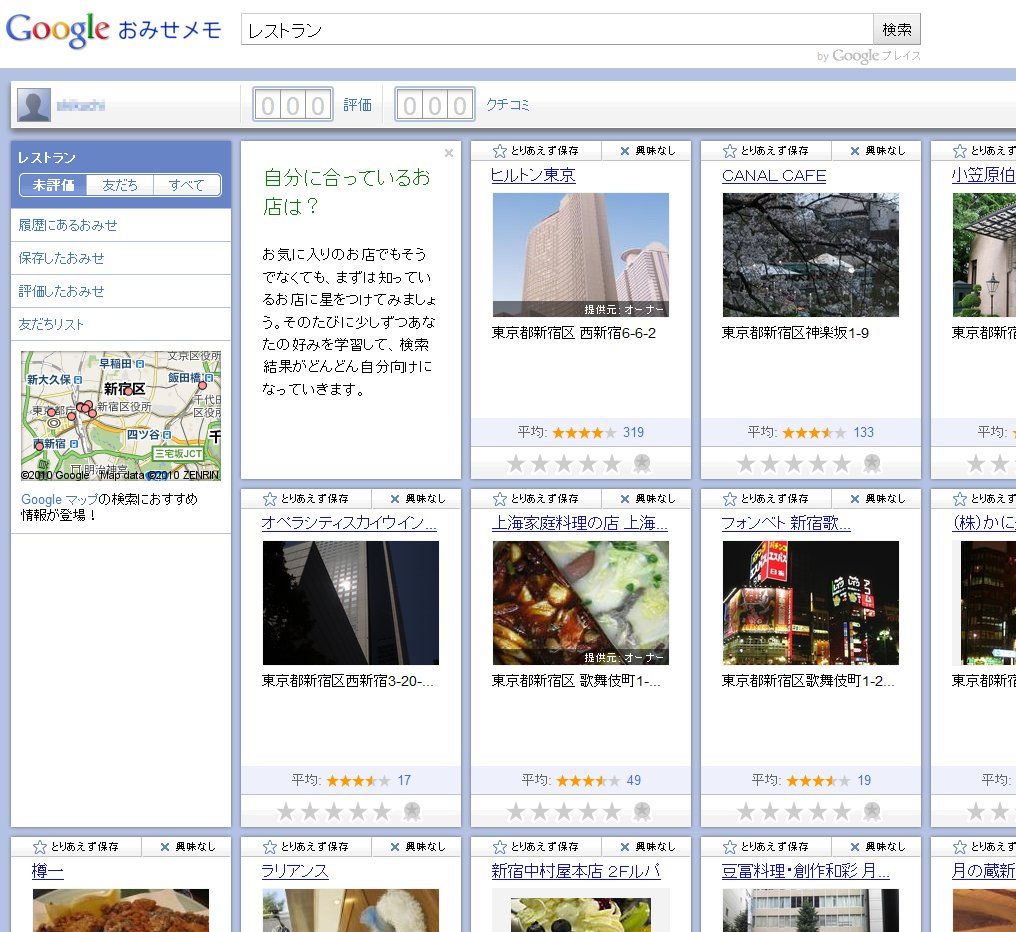
Task: Save ヒルトン東京 with とりあえず保存 star
Action: click(536, 150)
